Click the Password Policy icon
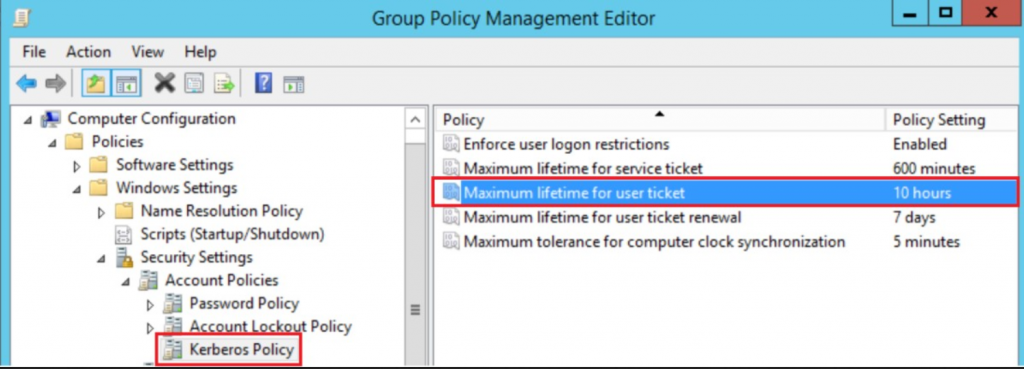 pos(172,304)
